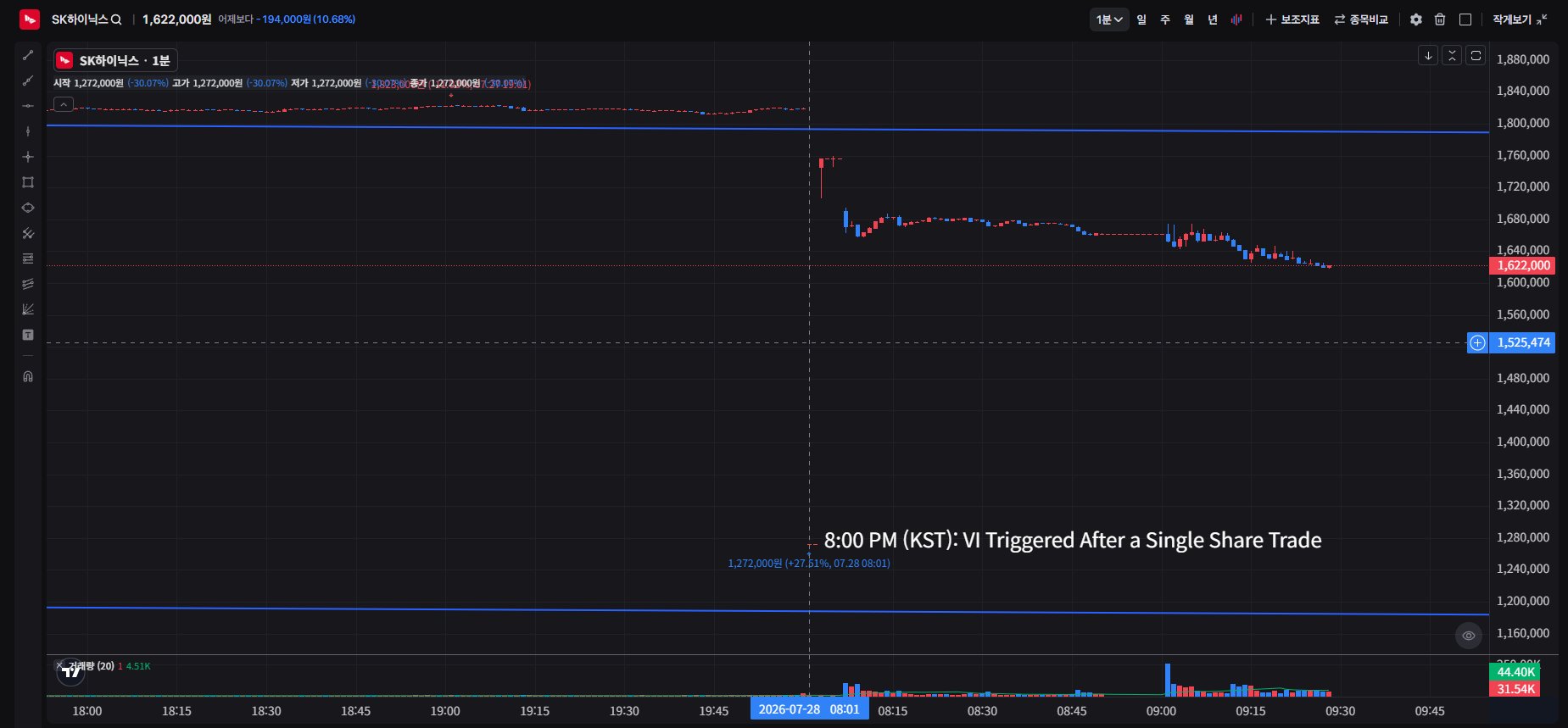
Task: Switch chart to daily (일) timeframe
Action: click(1141, 19)
